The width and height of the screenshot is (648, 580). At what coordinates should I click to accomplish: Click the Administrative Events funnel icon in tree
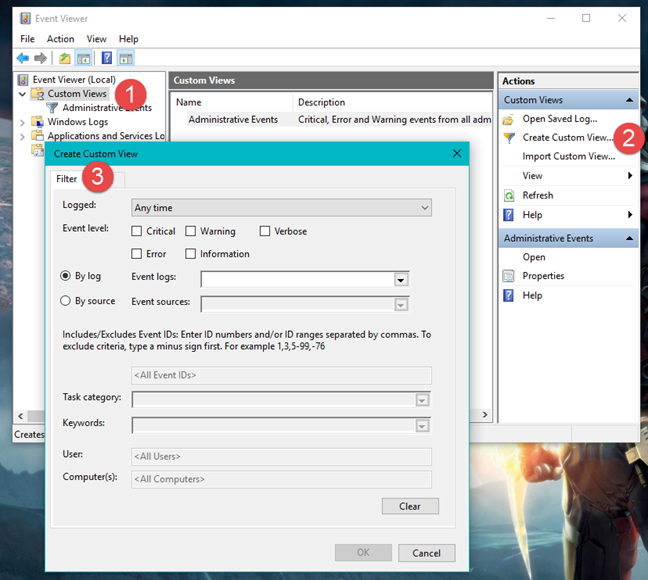52,108
